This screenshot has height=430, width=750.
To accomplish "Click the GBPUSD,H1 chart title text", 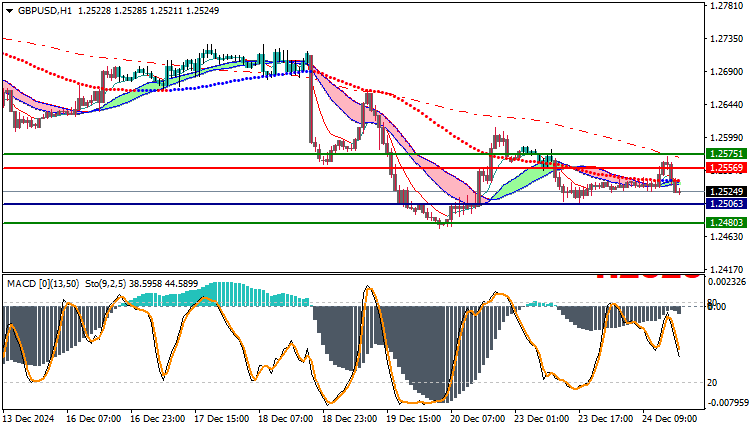I will 45,11.
